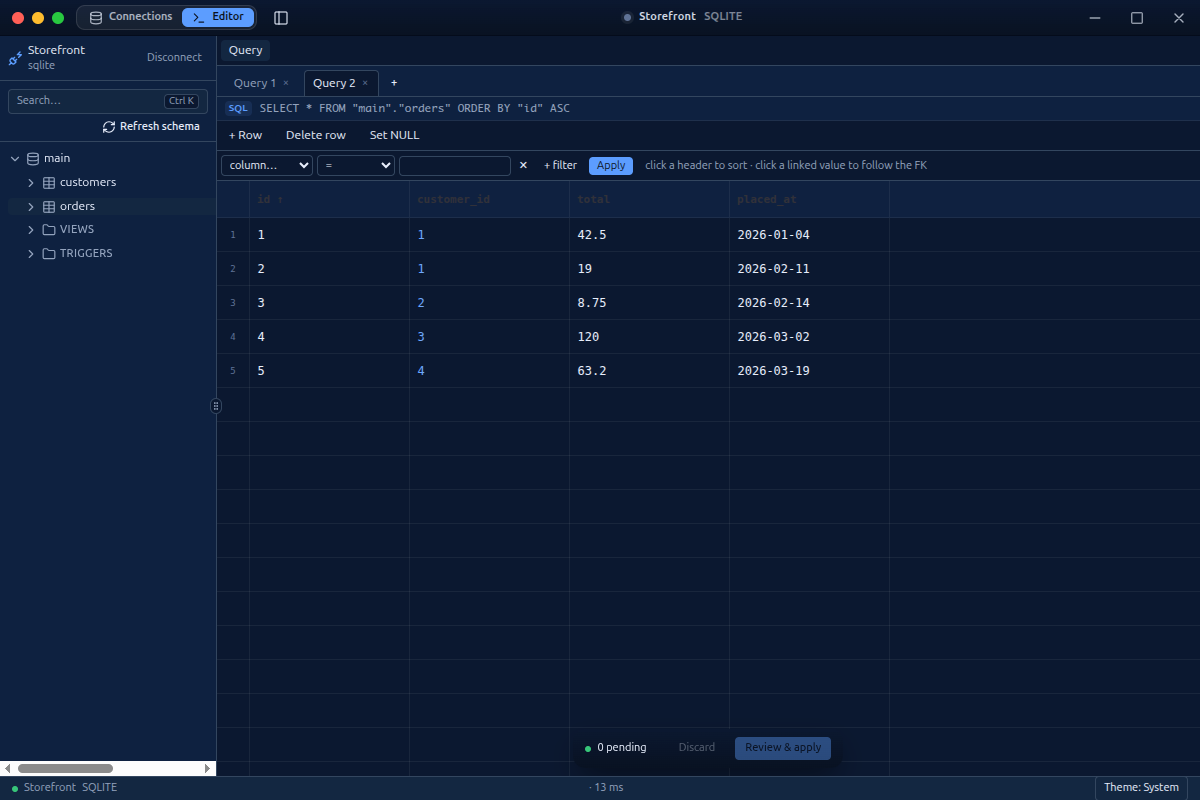Click the orders table grid icon
This screenshot has width=1200, height=800.
[x=49, y=207]
